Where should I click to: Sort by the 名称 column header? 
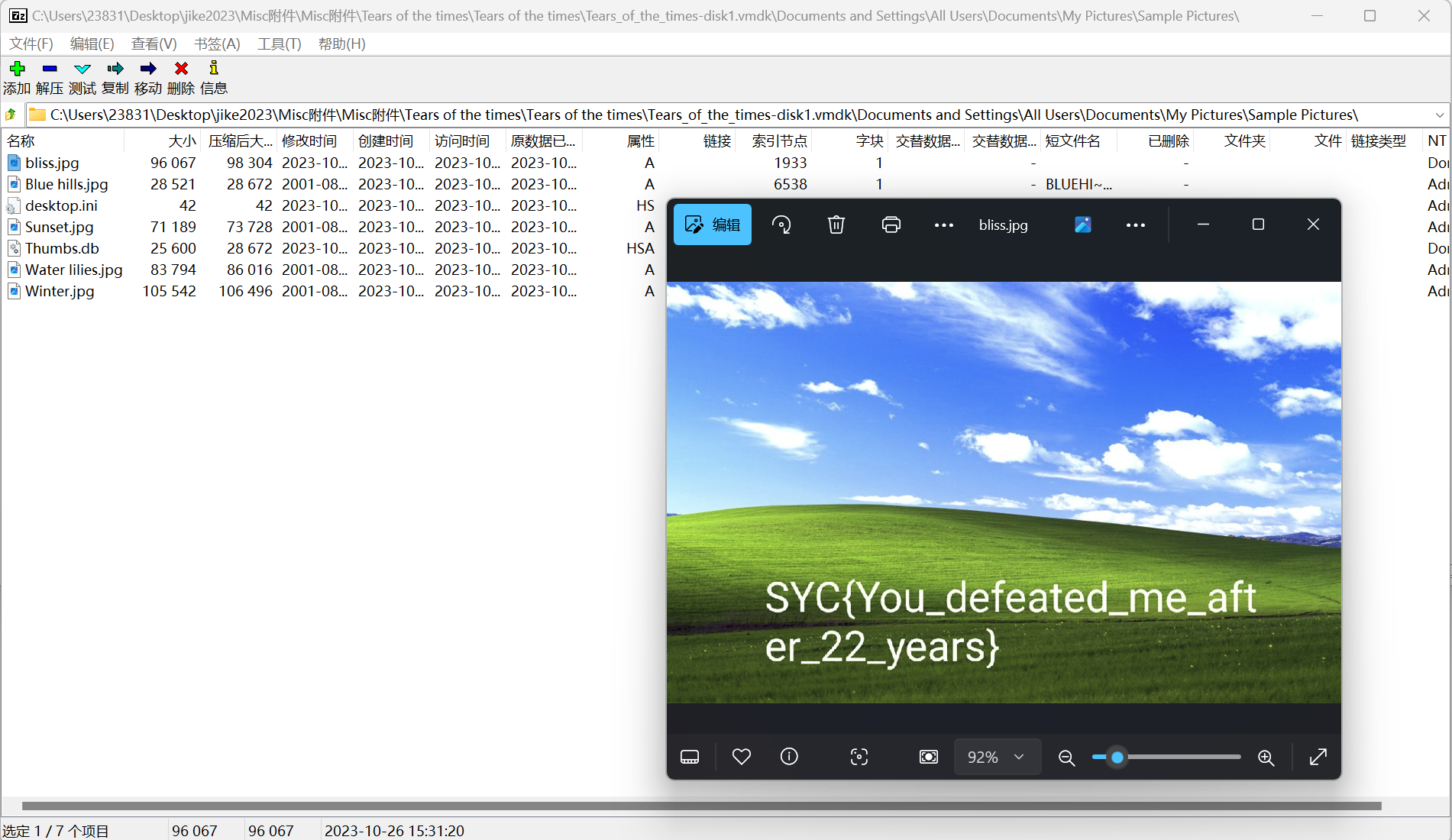point(63,141)
